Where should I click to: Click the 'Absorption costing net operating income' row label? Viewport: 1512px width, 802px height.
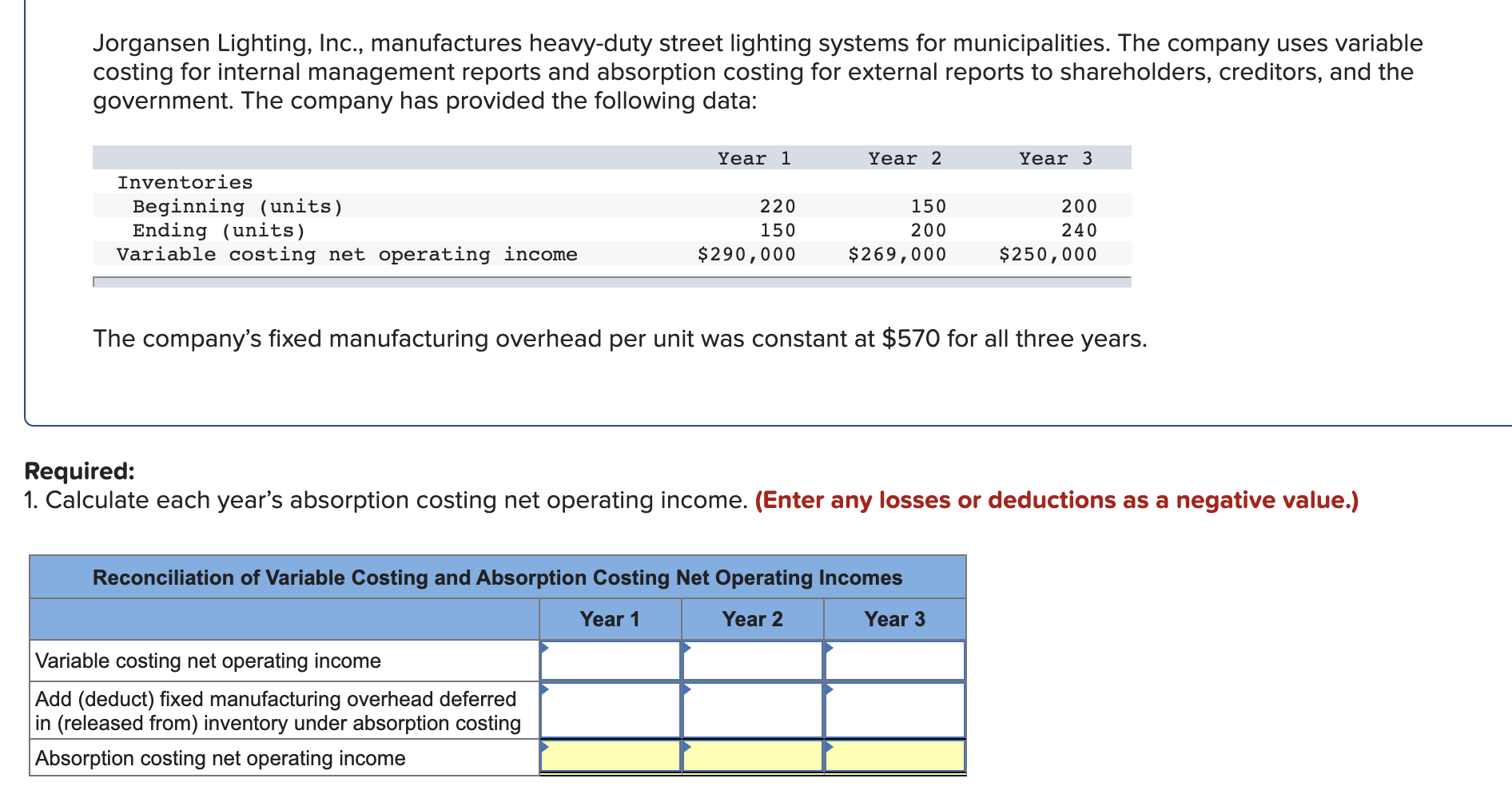coord(220,758)
